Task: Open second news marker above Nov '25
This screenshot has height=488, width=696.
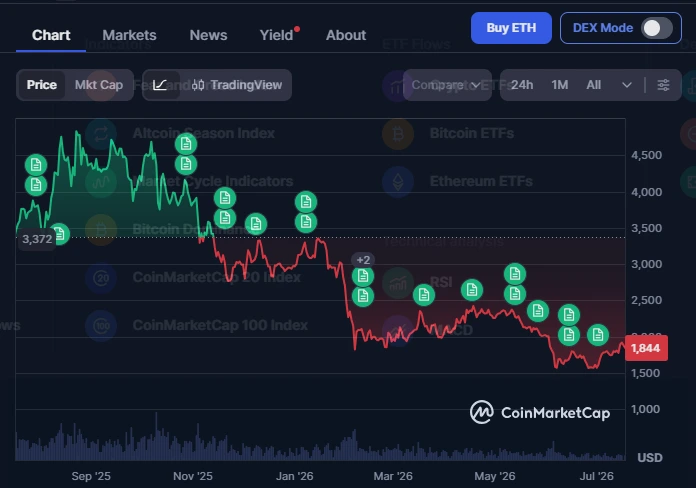Action: [186, 164]
